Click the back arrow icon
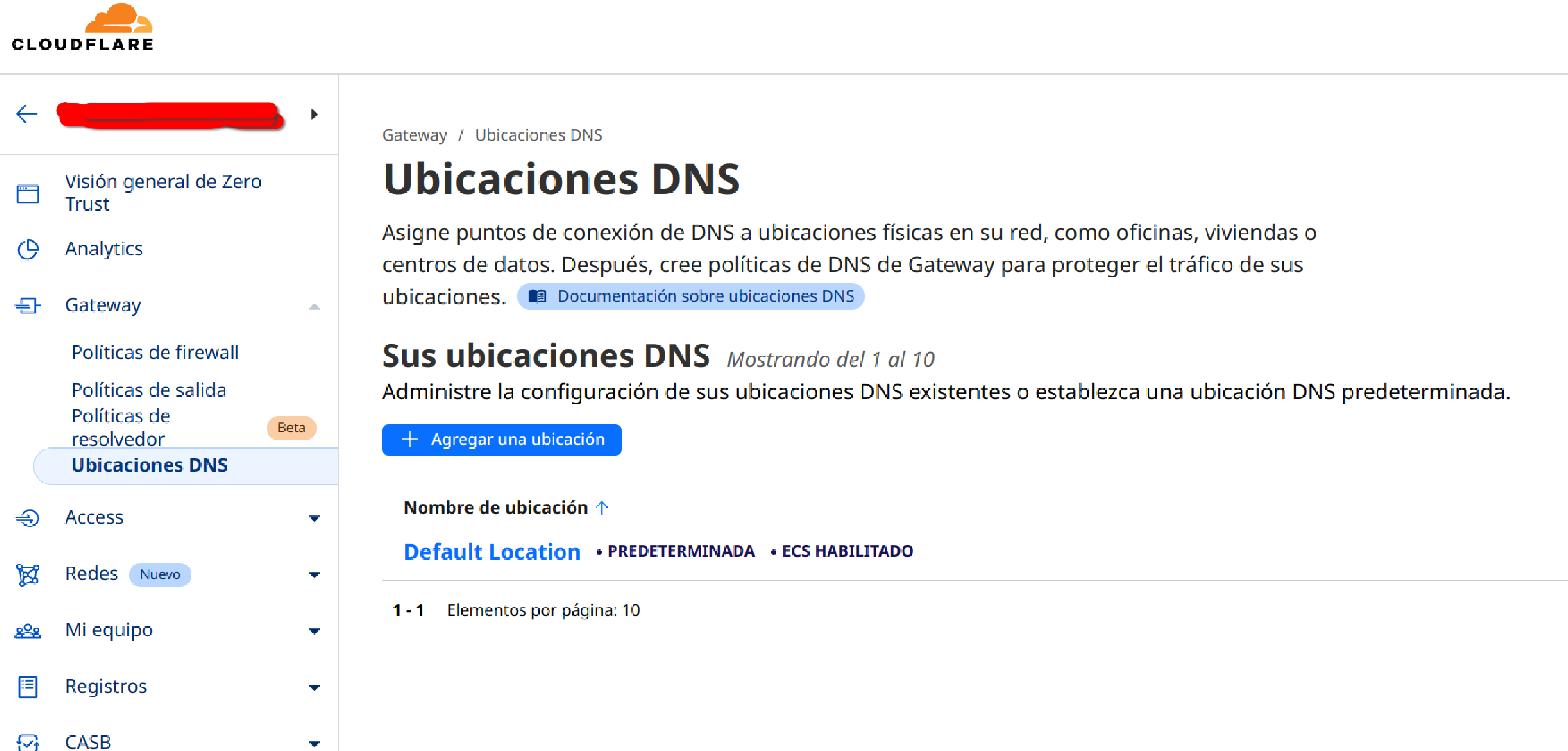1568x751 pixels. click(x=27, y=114)
